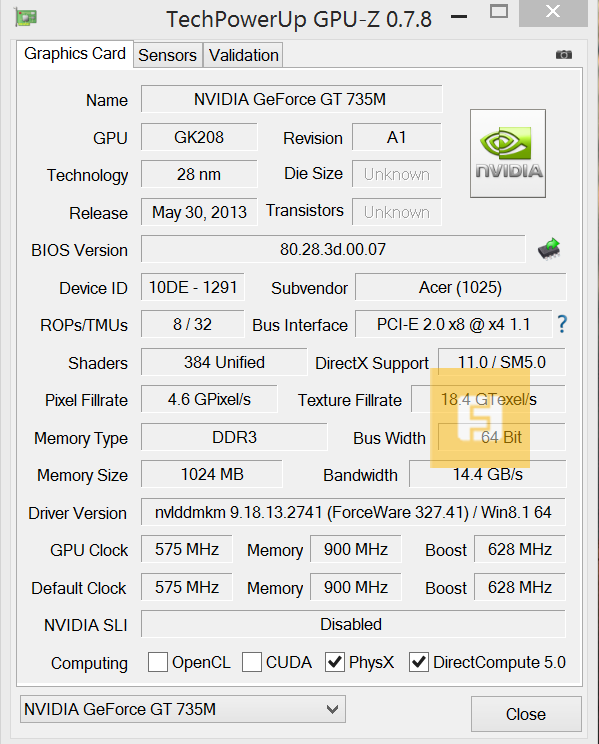Toggle the PhysX checkbox
Screen dimensions: 599x744
pyautogui.click(x=335, y=662)
